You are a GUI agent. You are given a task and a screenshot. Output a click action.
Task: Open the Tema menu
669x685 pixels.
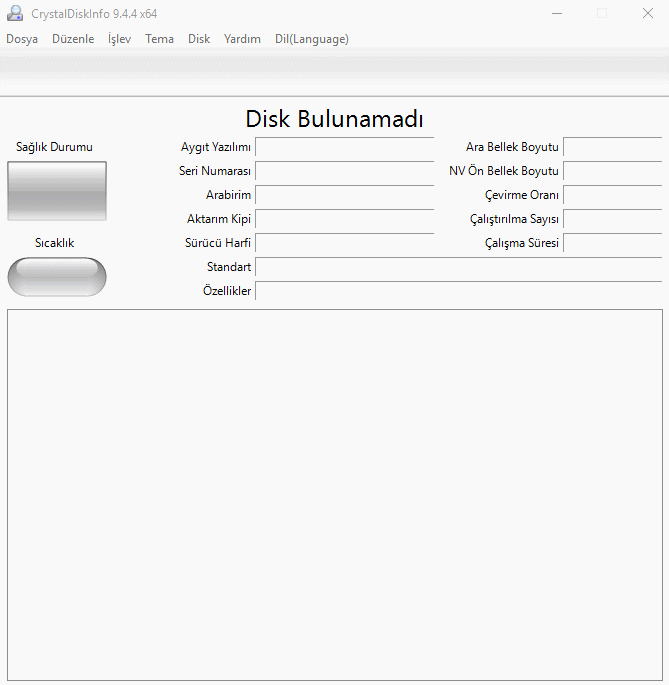(159, 39)
